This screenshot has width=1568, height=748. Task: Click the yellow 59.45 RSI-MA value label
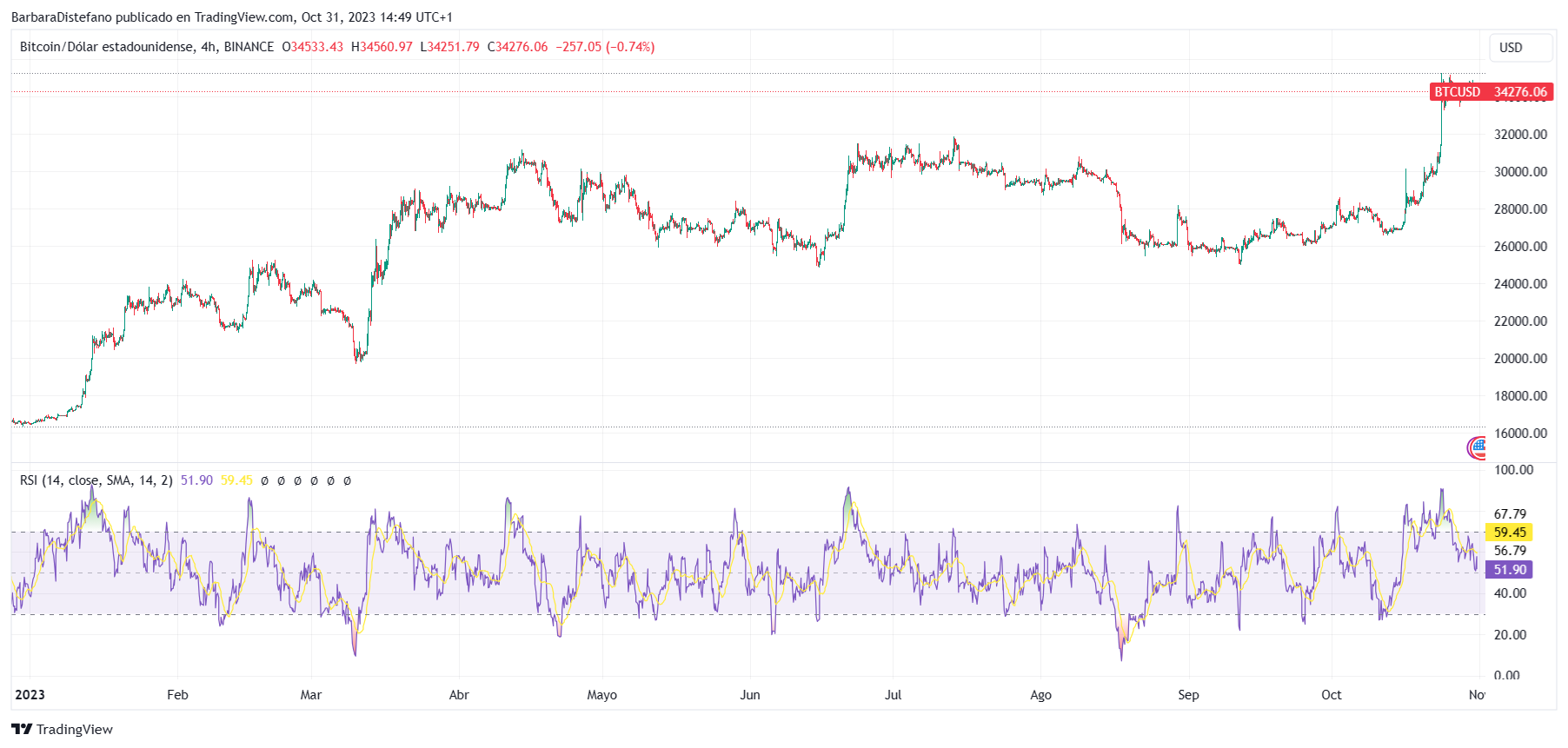pos(1509,533)
